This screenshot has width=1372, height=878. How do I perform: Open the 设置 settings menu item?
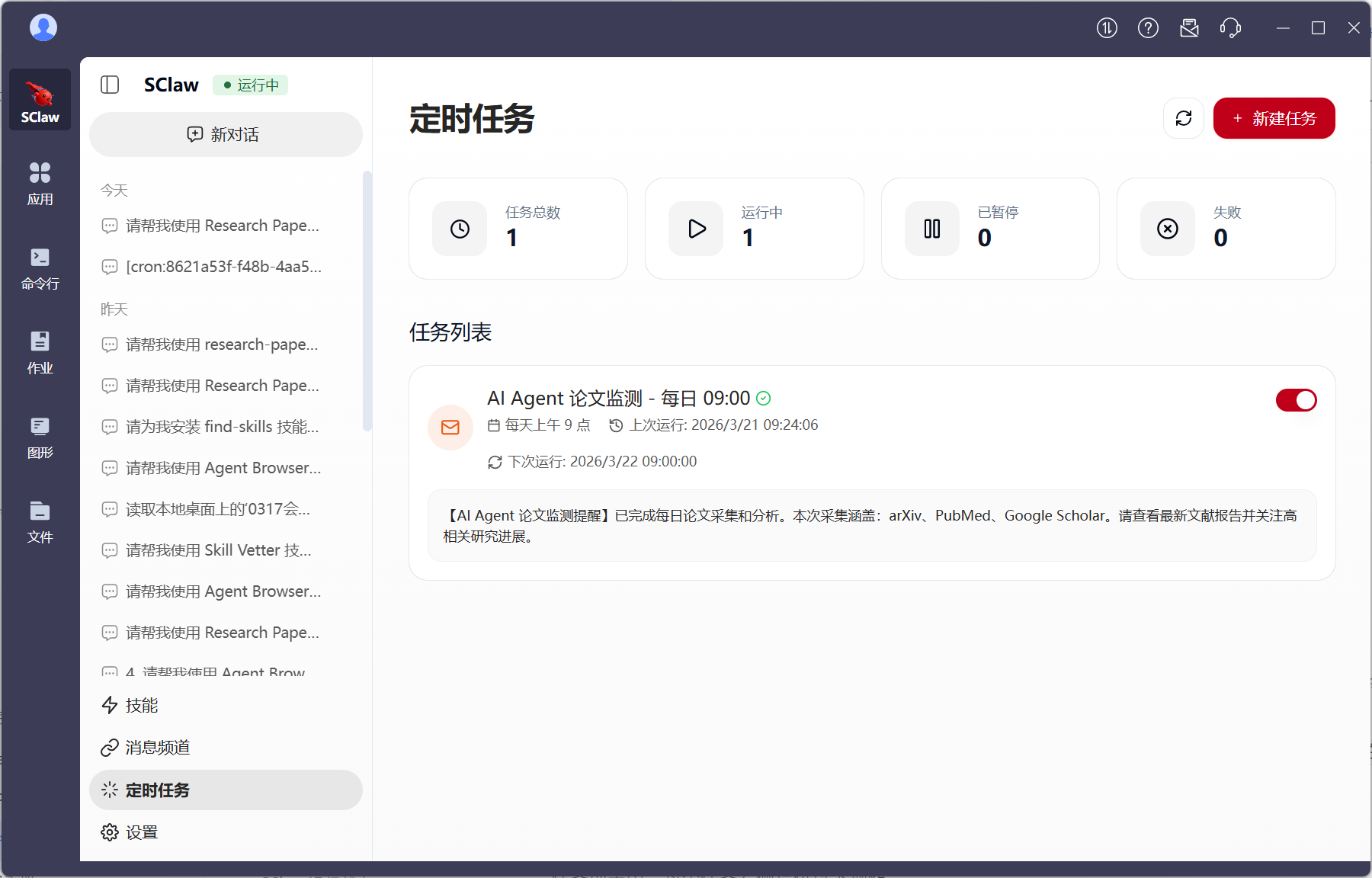pos(142,832)
